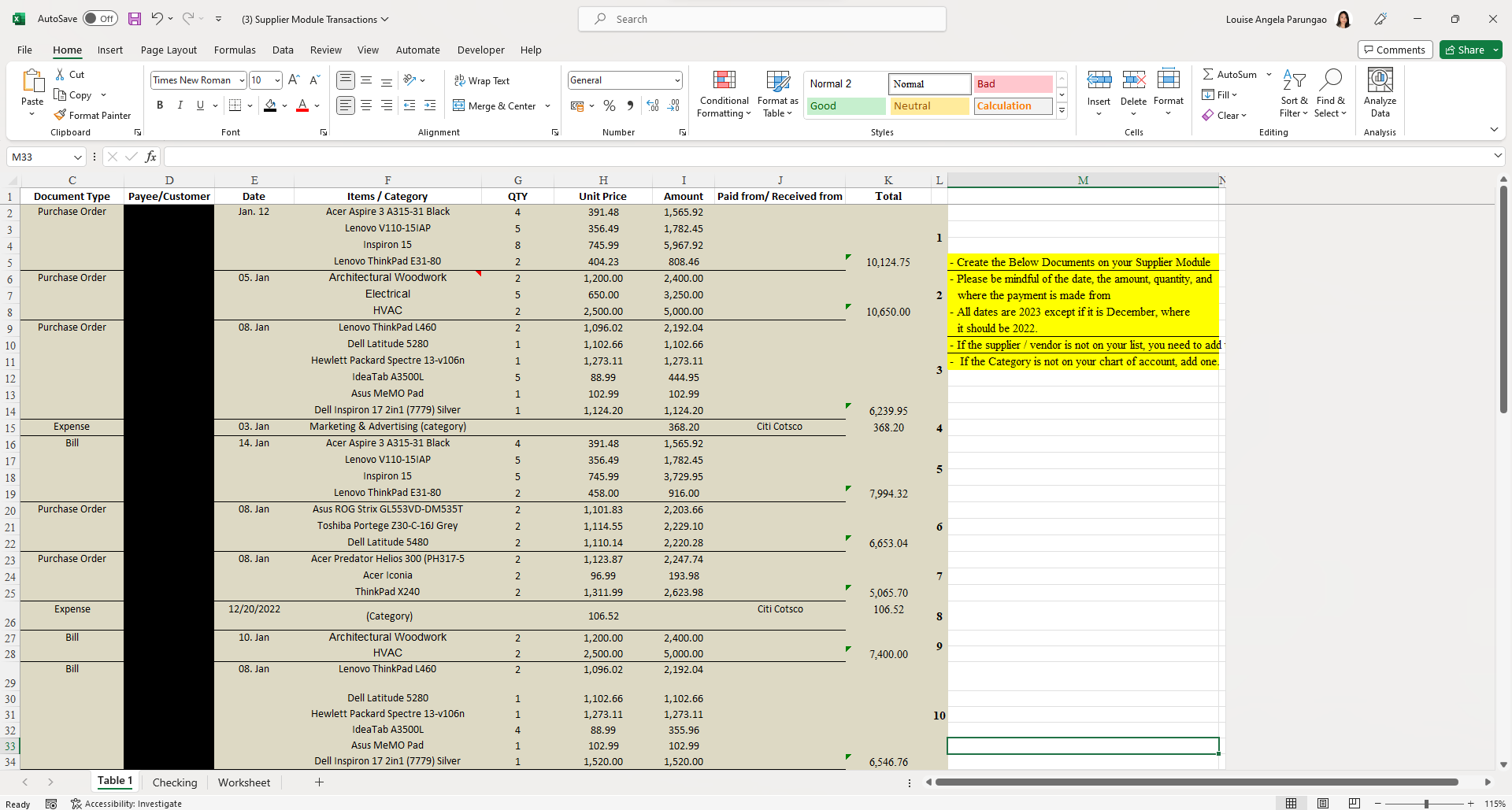Decrease font size with smaller A
This screenshot has height=810, width=1512.
[x=314, y=80]
